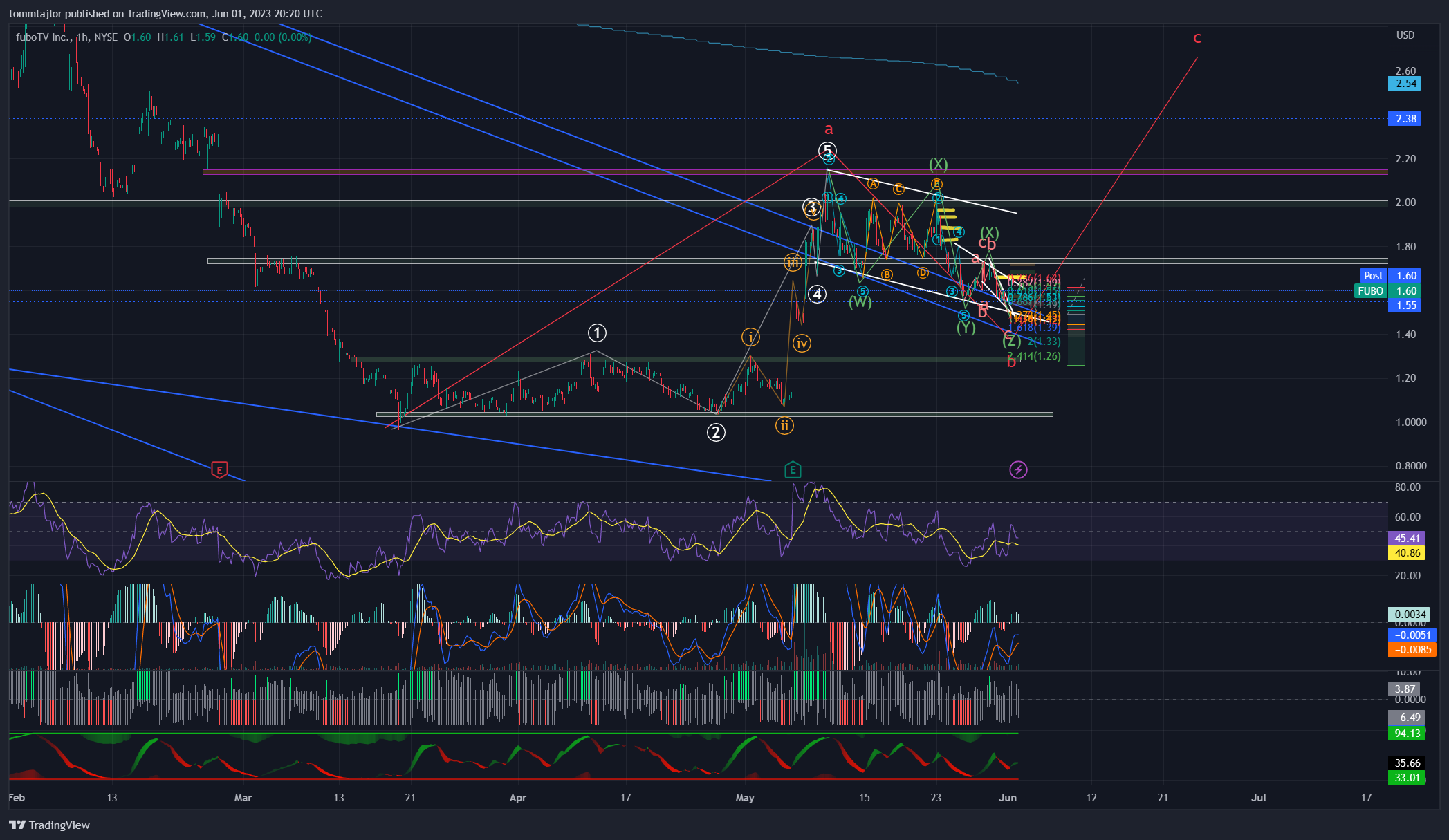The image size is (1449, 840).
Task: Click the green (W) correction label
Action: 860,302
